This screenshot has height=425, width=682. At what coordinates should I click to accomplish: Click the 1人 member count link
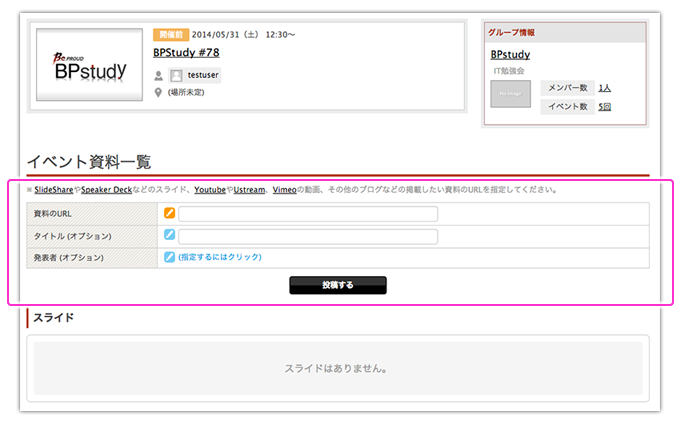pyautogui.click(x=605, y=88)
